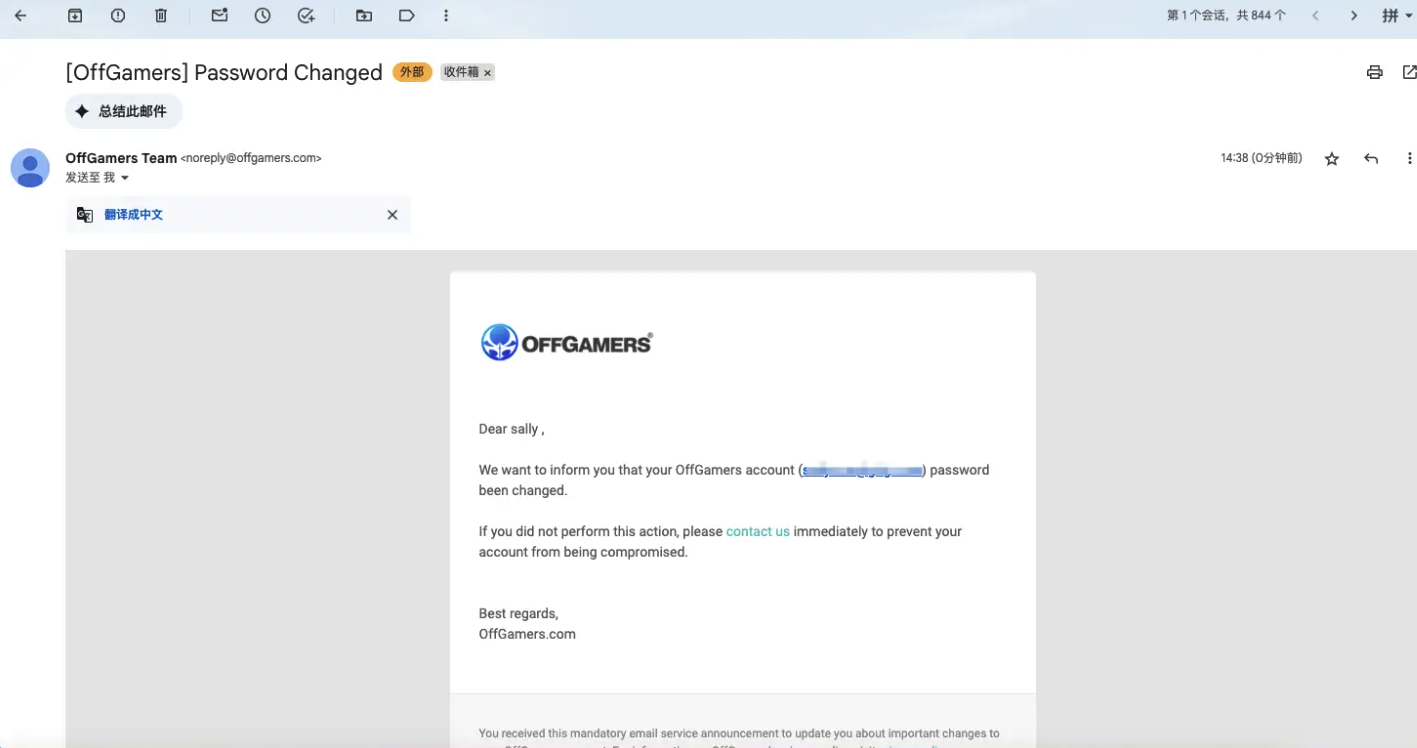Image resolution: width=1417 pixels, height=748 pixels.
Task: Open message more options menu
Action: point(1409,159)
